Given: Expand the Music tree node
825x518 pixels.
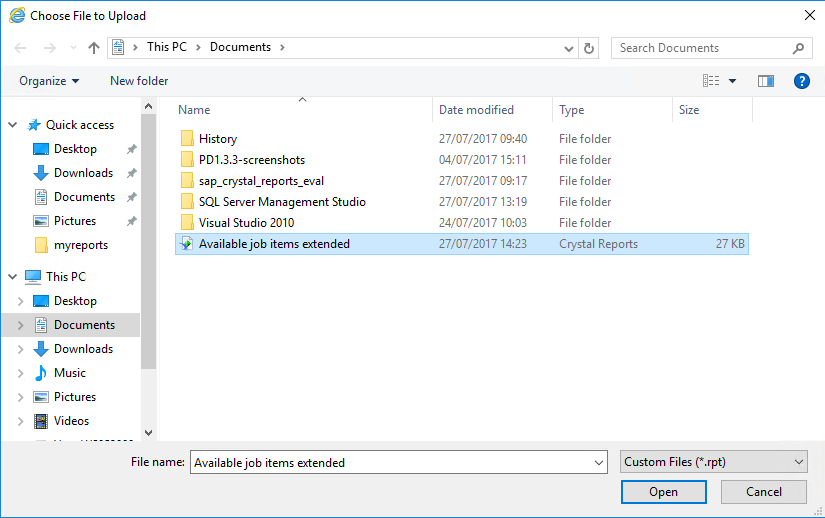Looking at the screenshot, I should 20,373.
